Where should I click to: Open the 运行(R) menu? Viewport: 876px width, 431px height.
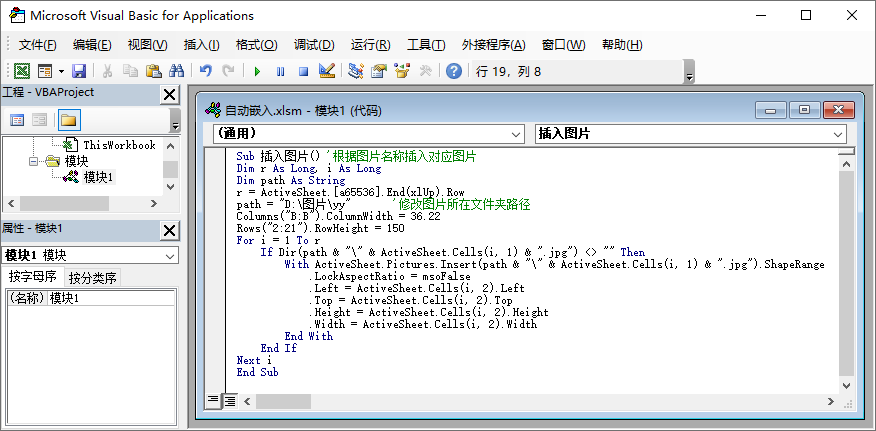(x=370, y=45)
